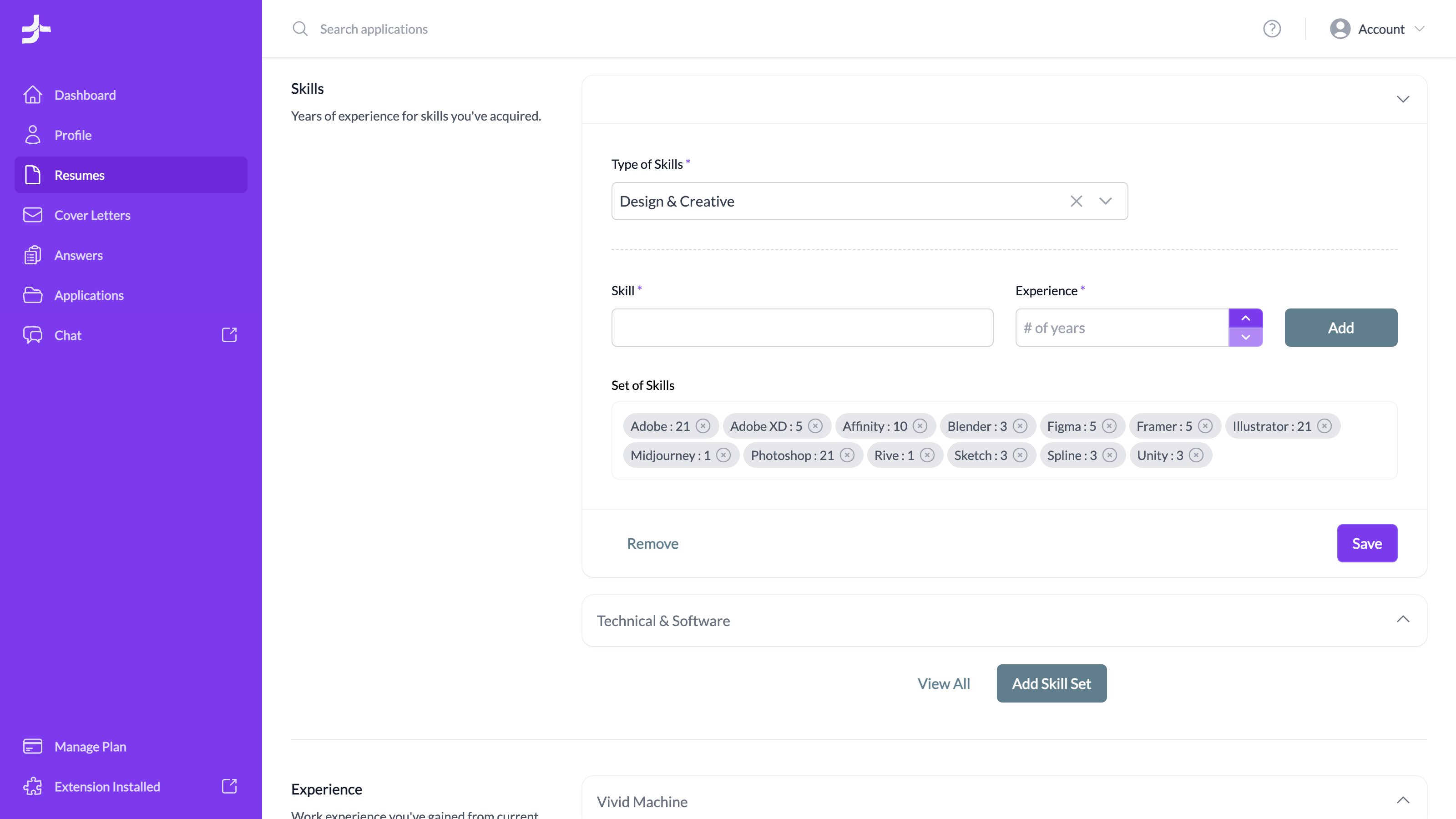Image resolution: width=1456 pixels, height=819 pixels.
Task: Open external link icon beside Extension Installed
Action: (x=229, y=786)
